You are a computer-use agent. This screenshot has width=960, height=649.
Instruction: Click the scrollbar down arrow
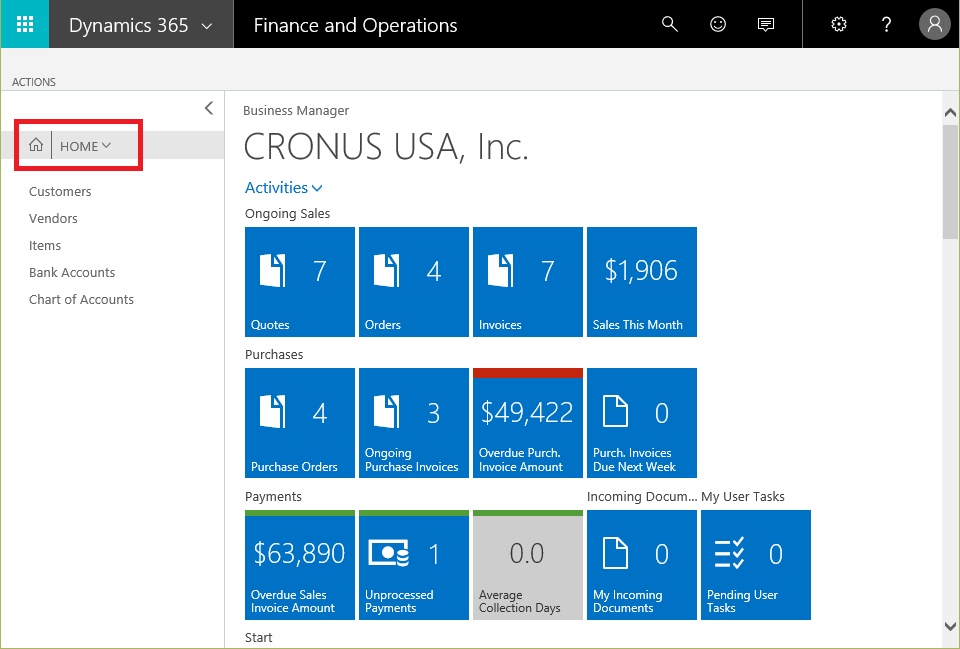950,626
